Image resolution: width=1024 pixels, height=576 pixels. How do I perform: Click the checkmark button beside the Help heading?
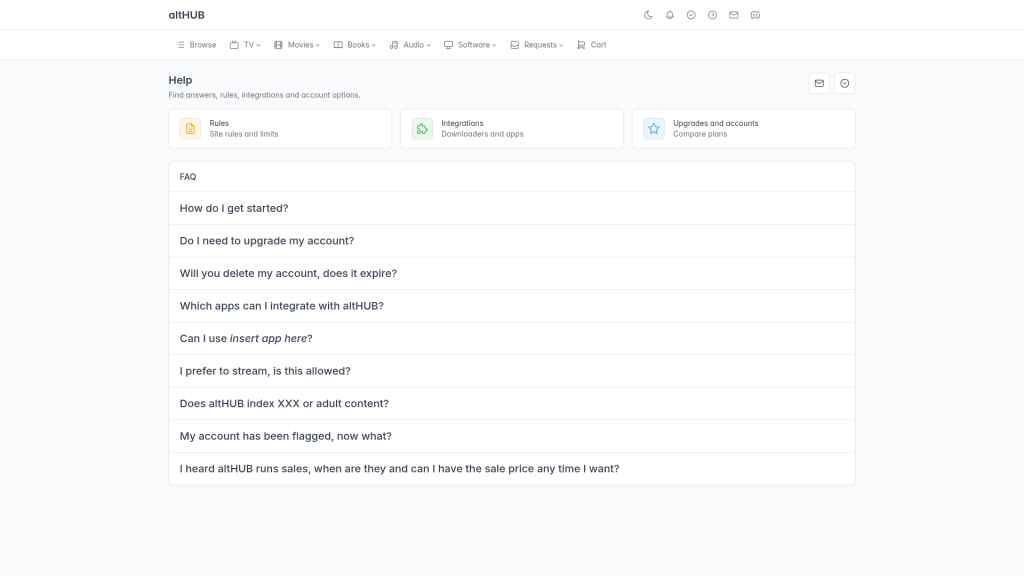pos(844,84)
